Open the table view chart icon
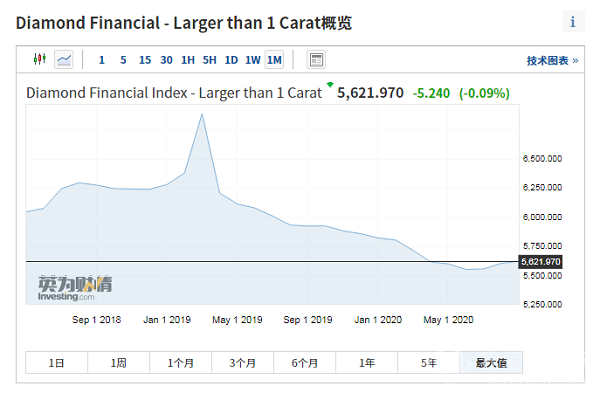Viewport: 600px width, 393px height. [316, 60]
